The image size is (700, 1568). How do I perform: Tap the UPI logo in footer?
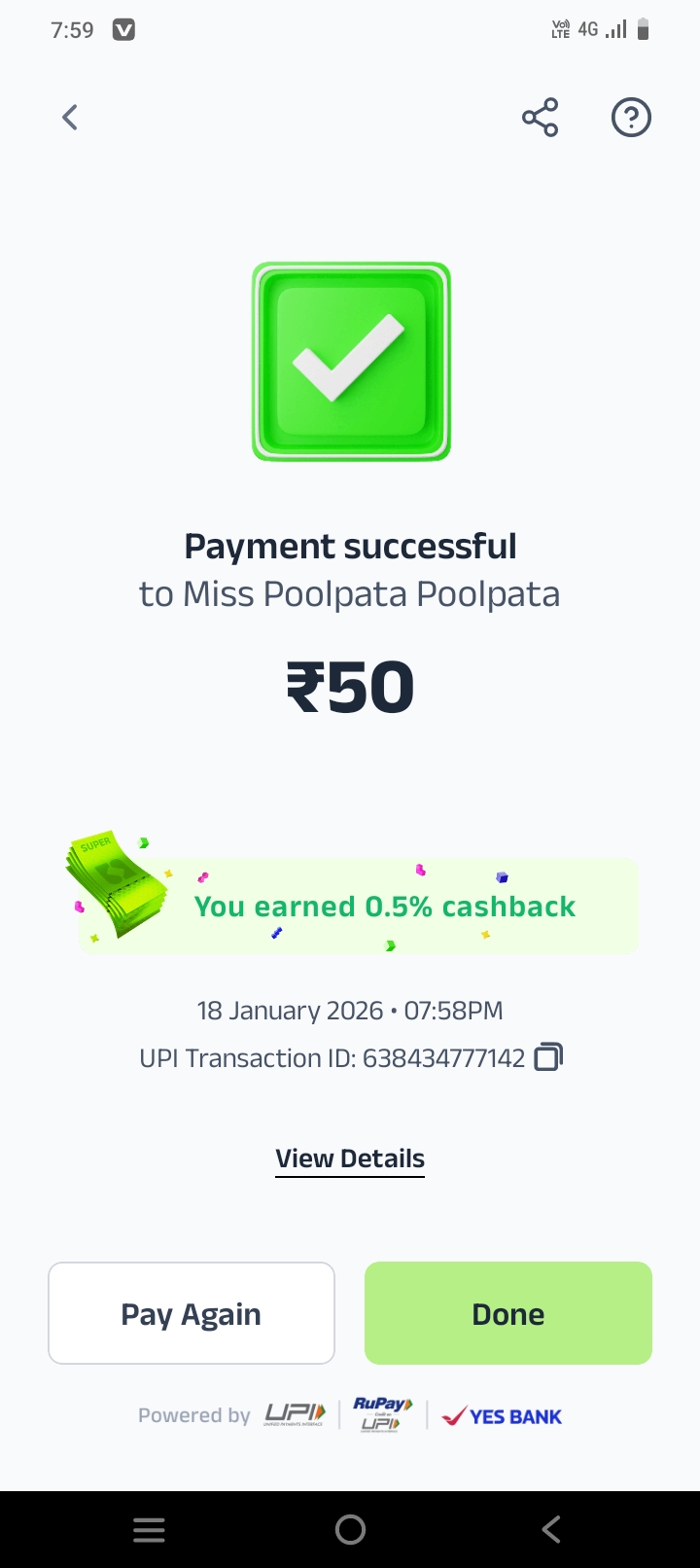pyautogui.click(x=295, y=1415)
